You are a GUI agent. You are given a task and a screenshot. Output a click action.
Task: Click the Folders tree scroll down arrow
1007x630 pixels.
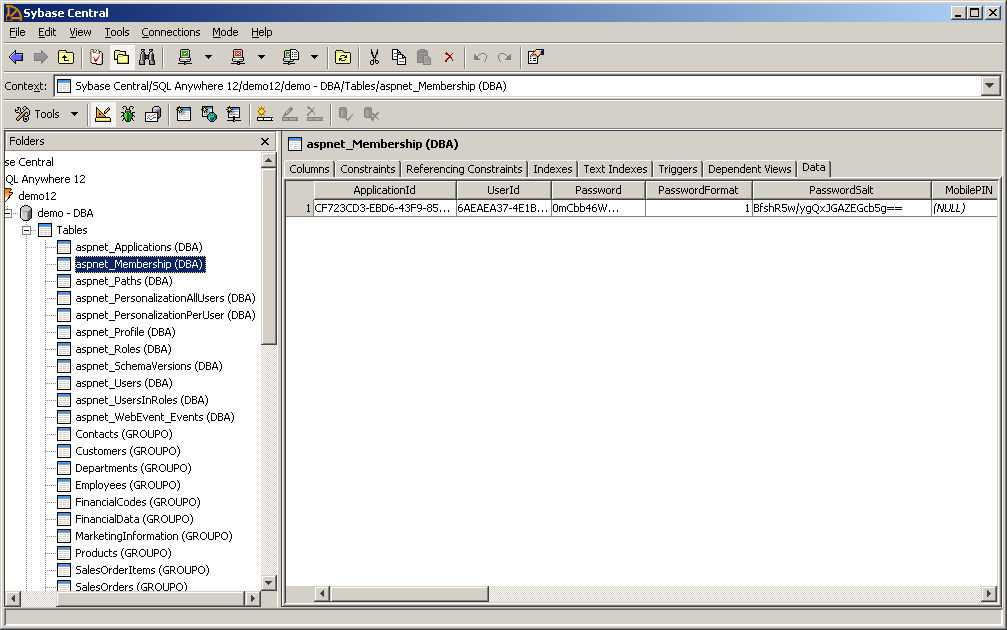pos(269,583)
